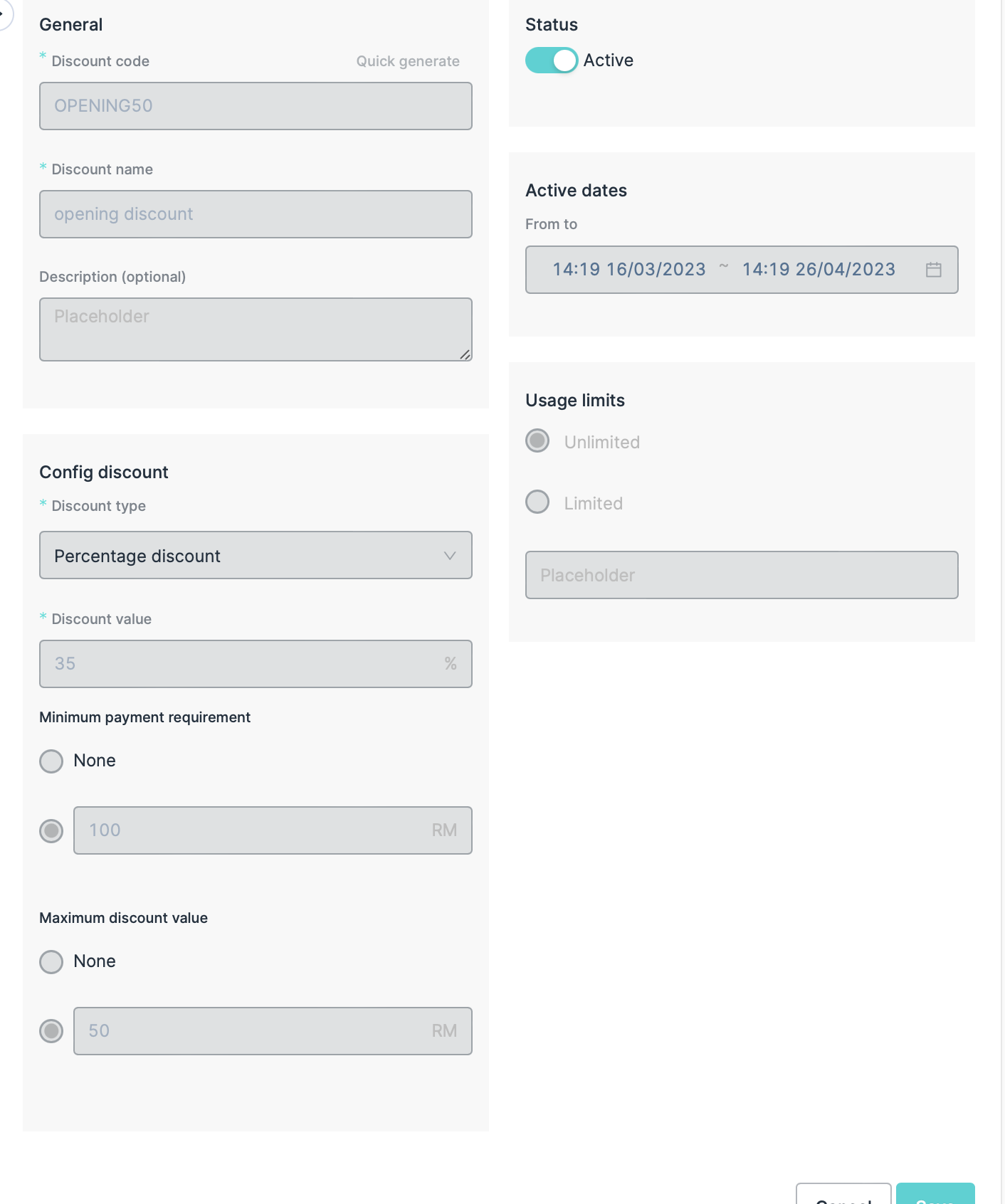This screenshot has width=1005, height=1204.
Task: Open the calendar icon in Active dates
Action: 933,270
